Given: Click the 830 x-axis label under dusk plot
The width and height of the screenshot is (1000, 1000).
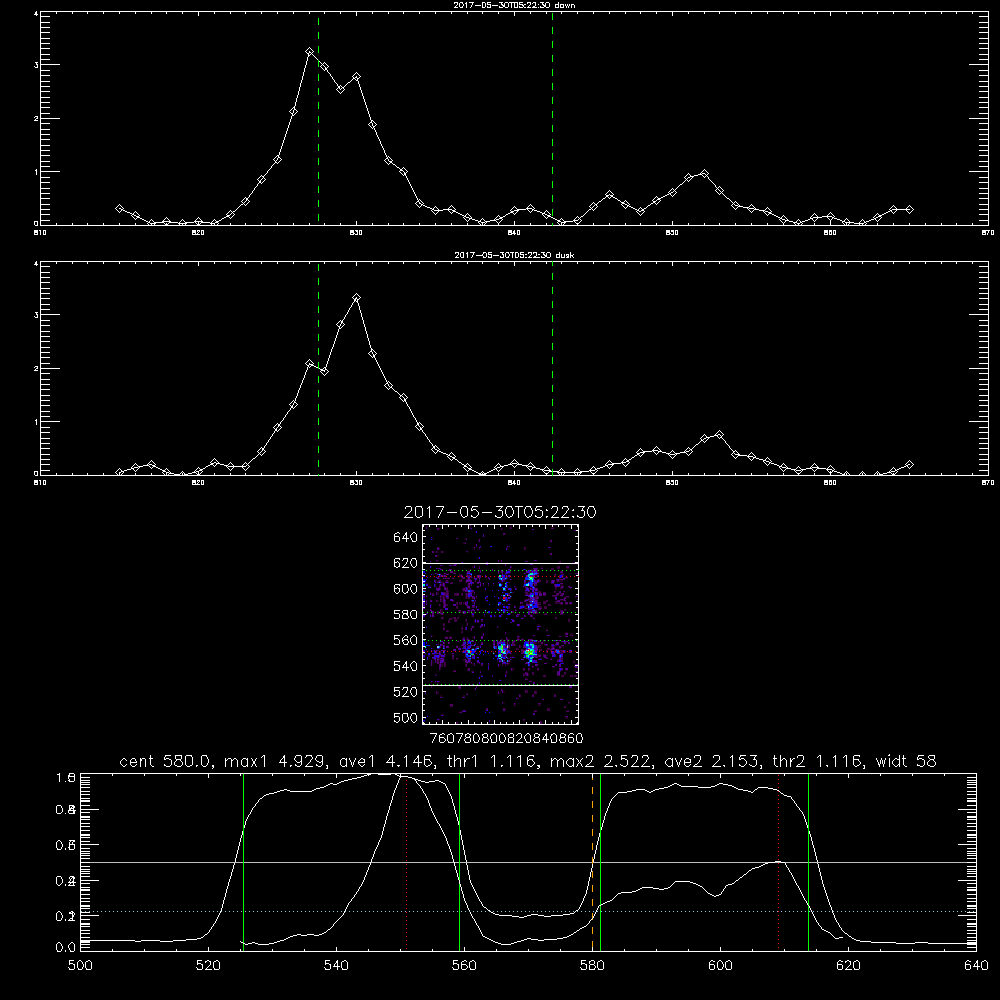Looking at the screenshot, I should 356,483.
